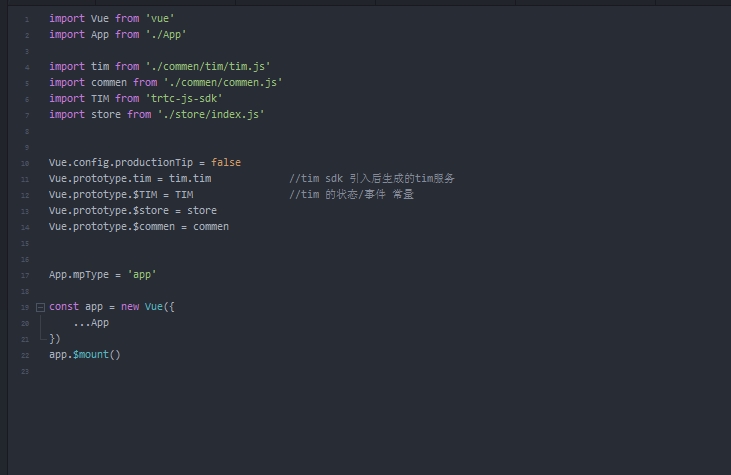Click line number 1 in the gutter
731x475 pixels.
pyautogui.click(x=27, y=19)
